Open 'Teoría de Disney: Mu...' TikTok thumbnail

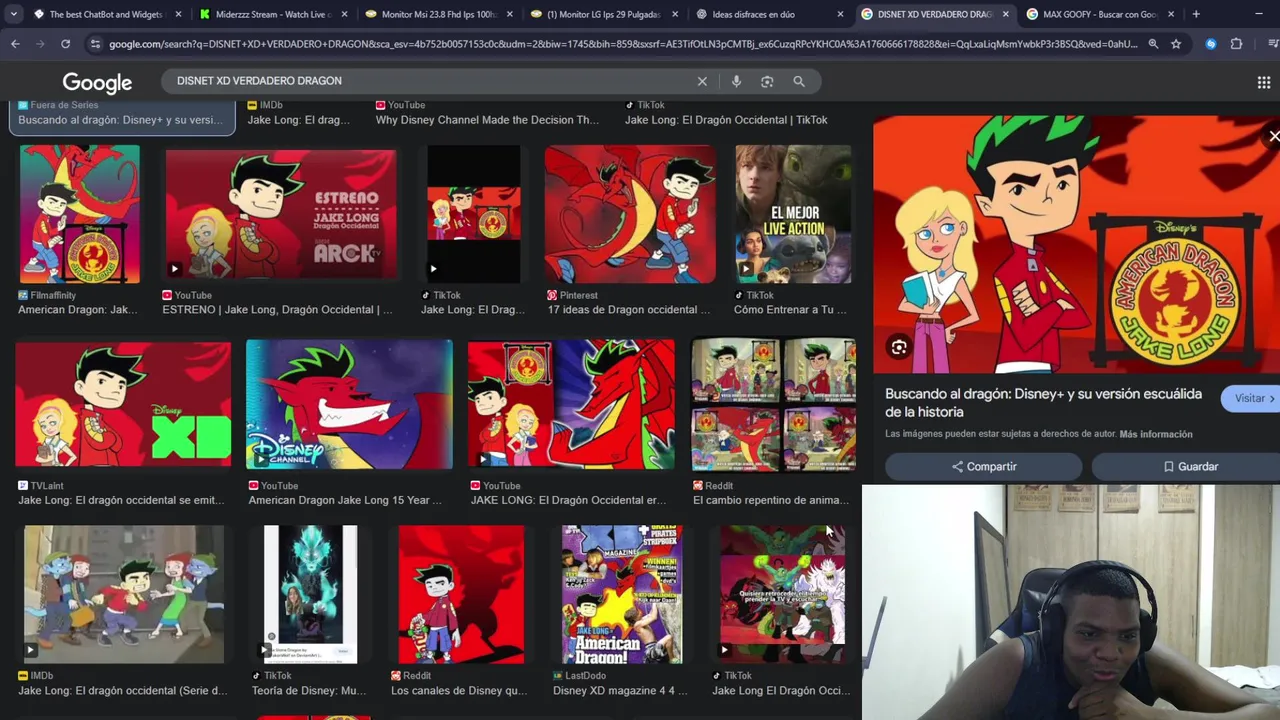pos(310,594)
